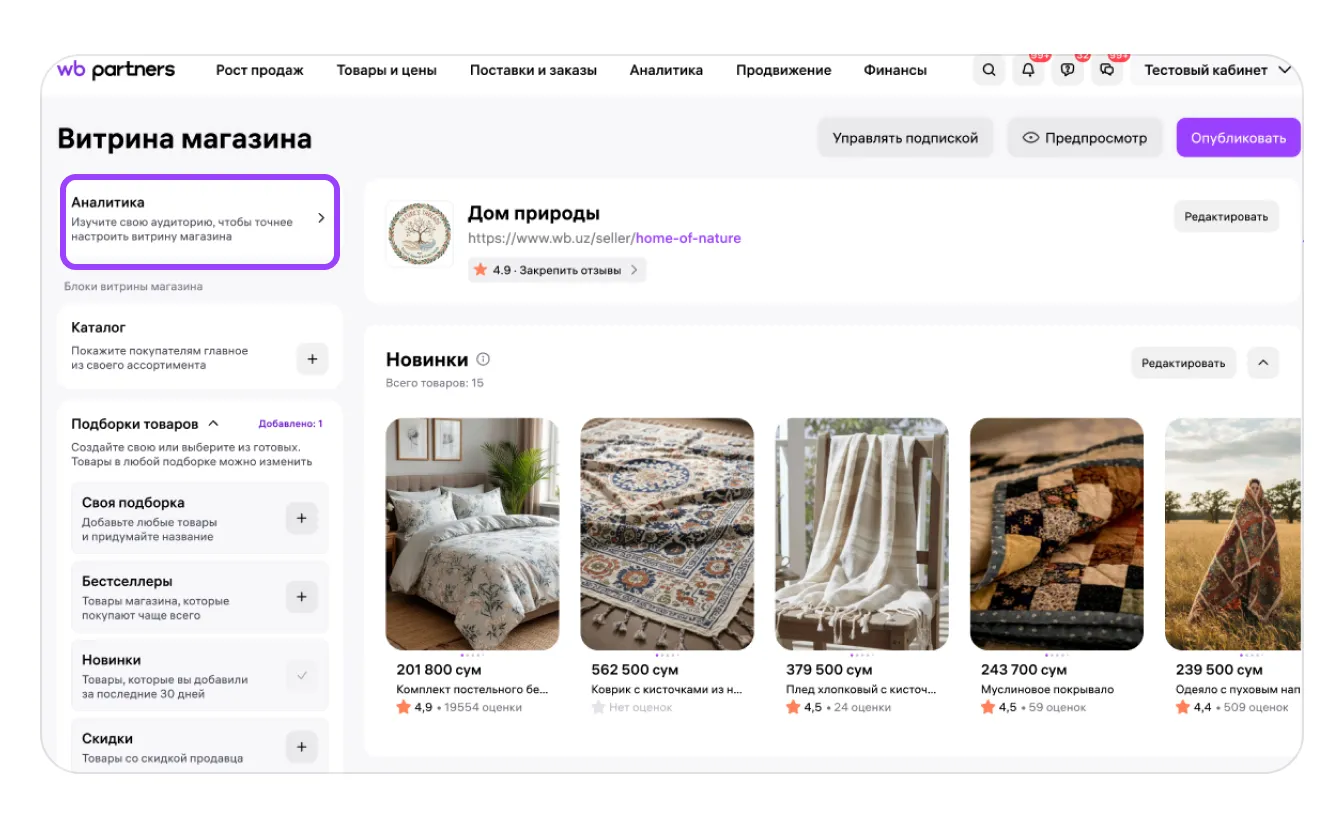Add Своя подборка with plus icon
The height and width of the screenshot is (828, 1344).
302,518
